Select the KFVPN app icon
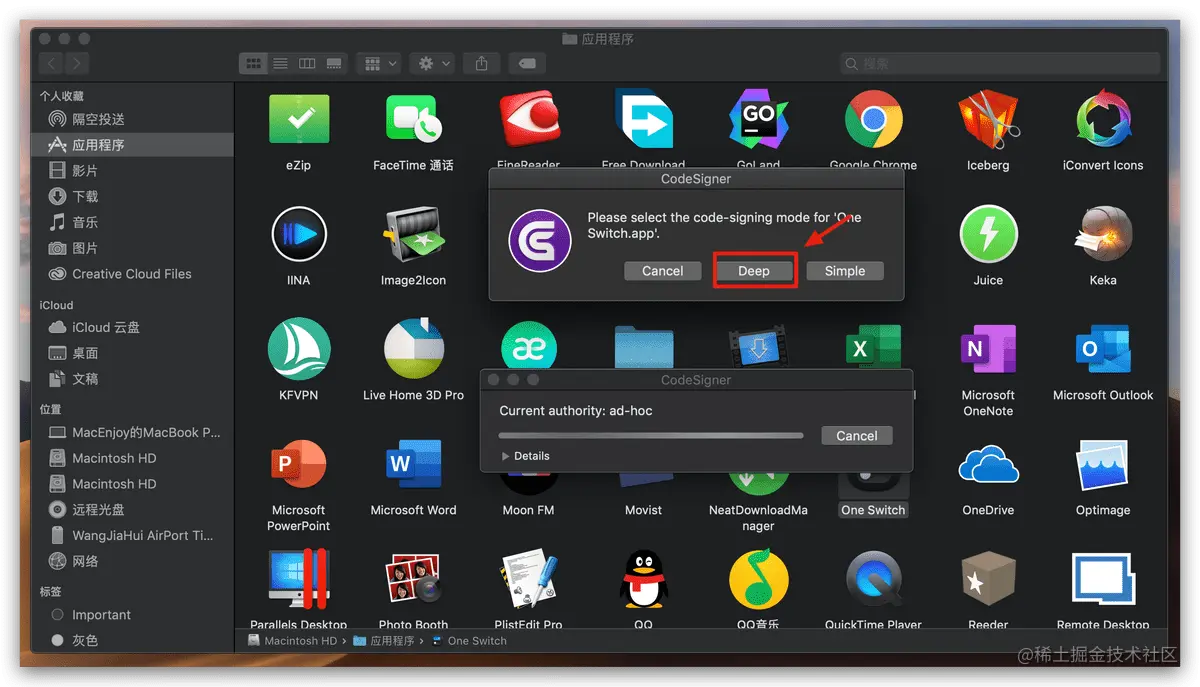Screen dimensions: 1200x687 298,351
